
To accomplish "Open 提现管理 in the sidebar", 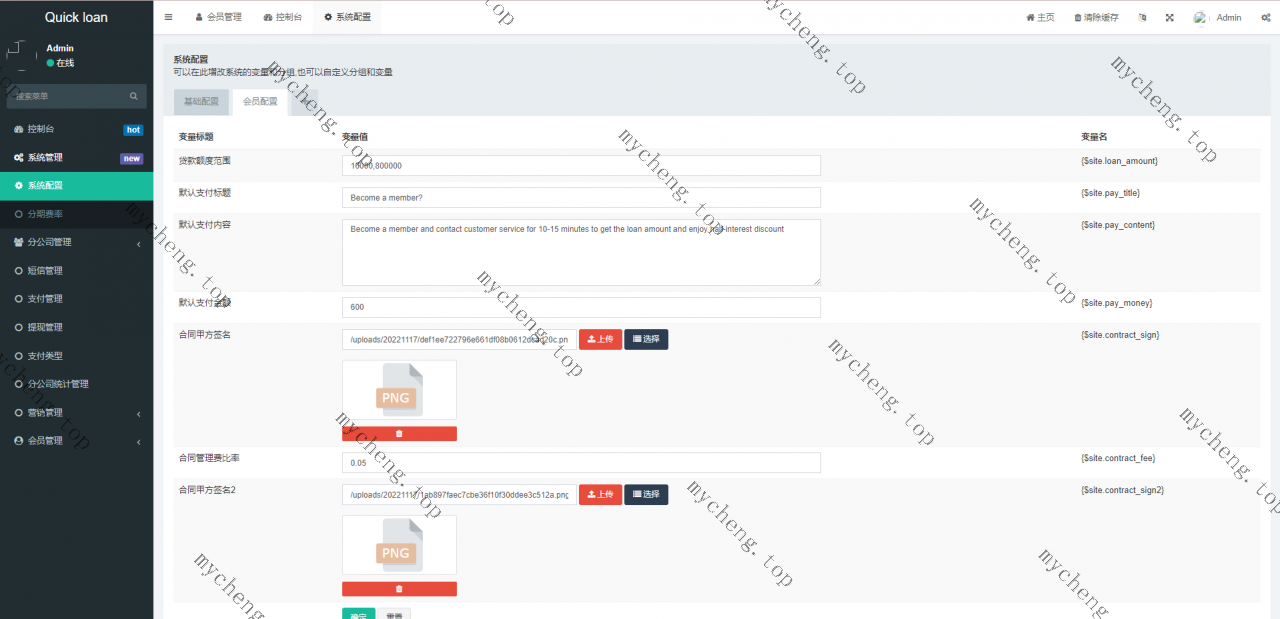I will click(76, 327).
